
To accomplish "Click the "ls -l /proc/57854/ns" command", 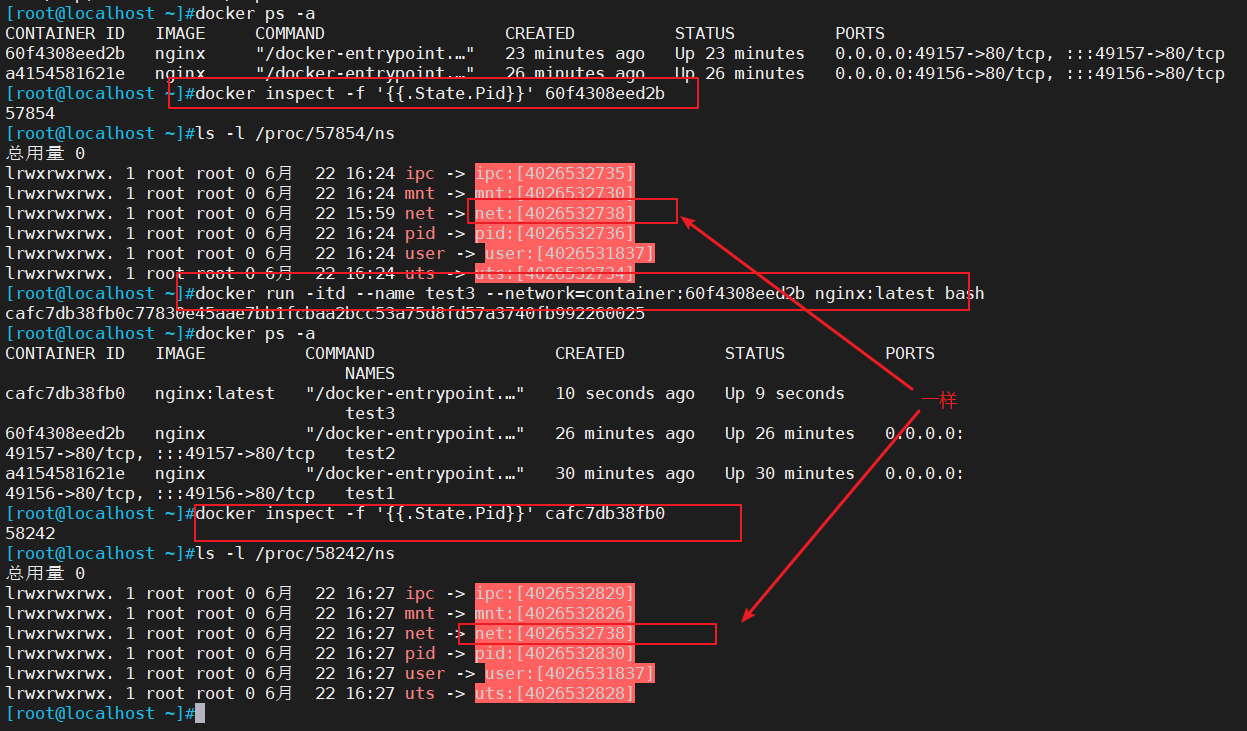I will 295,134.
